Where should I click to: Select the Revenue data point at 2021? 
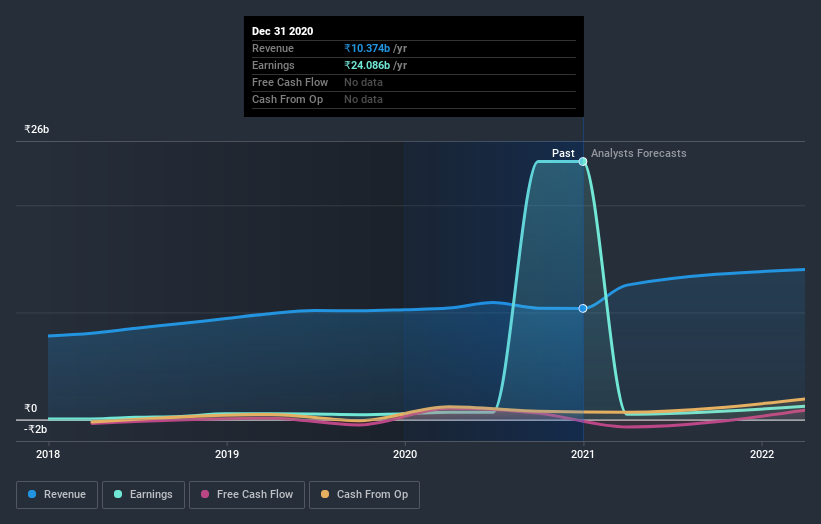point(583,308)
